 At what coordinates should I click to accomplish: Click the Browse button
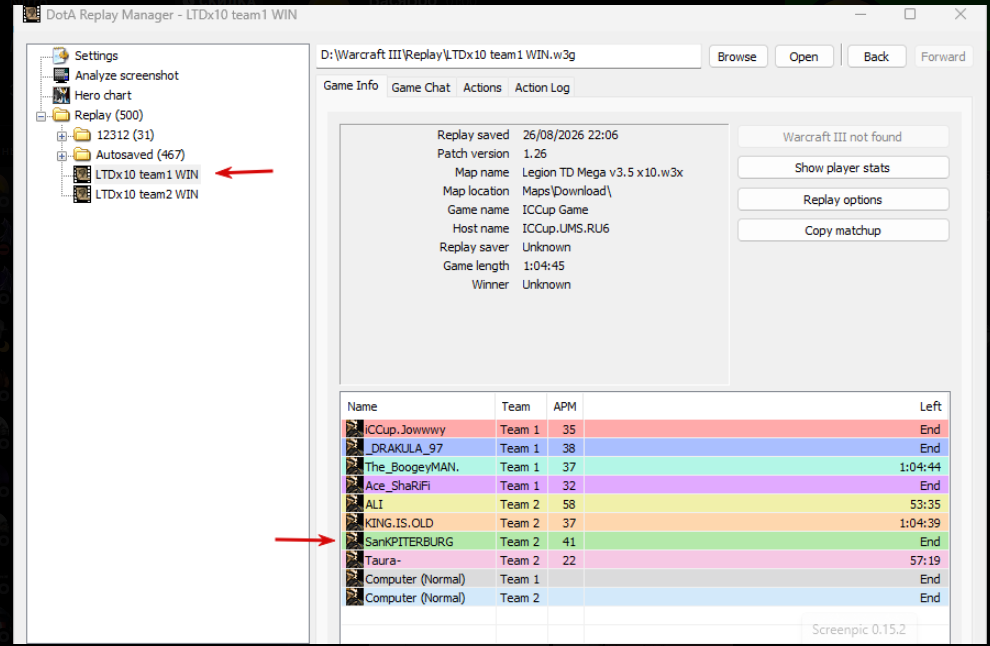737,56
